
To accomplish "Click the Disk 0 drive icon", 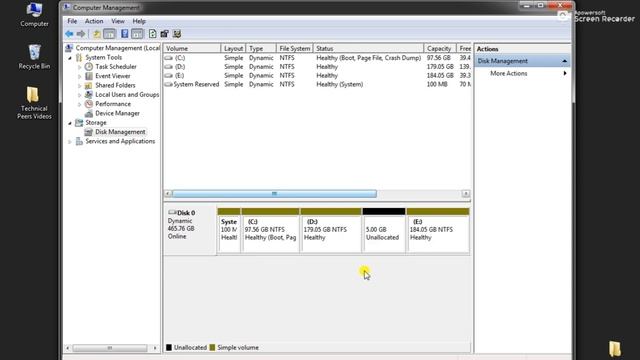I will (172, 212).
